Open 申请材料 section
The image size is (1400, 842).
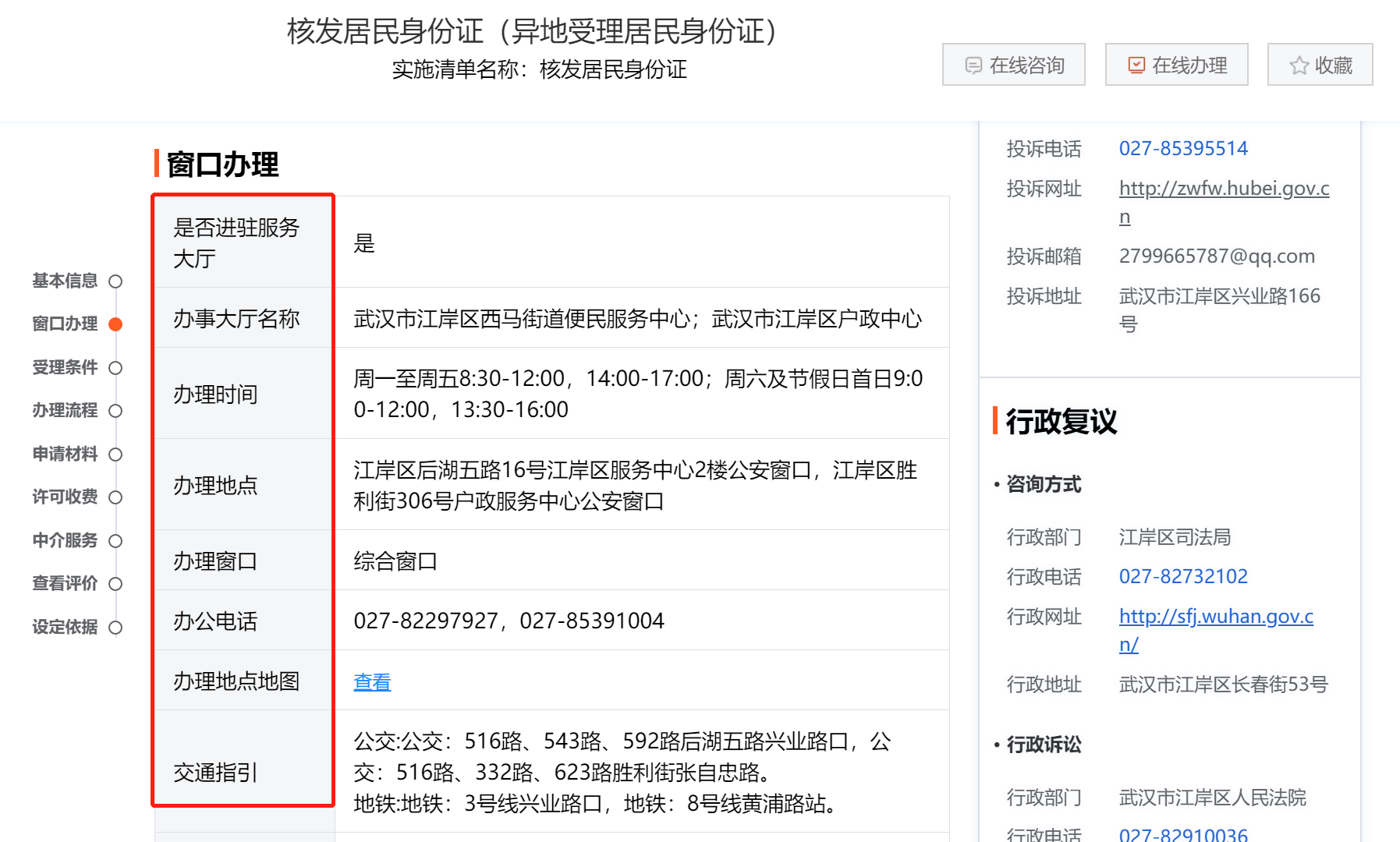click(65, 454)
